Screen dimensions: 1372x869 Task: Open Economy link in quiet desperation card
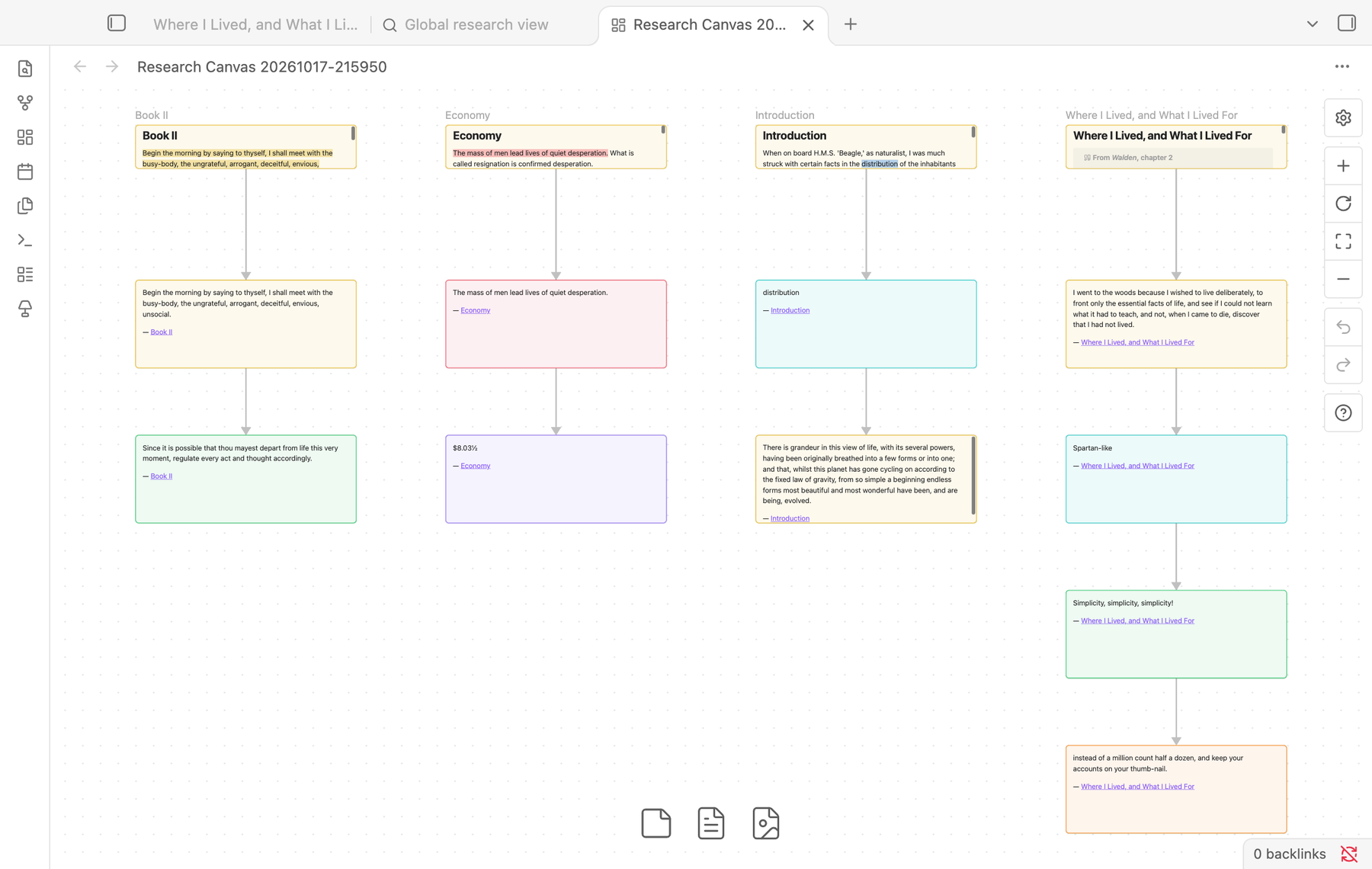tap(475, 310)
